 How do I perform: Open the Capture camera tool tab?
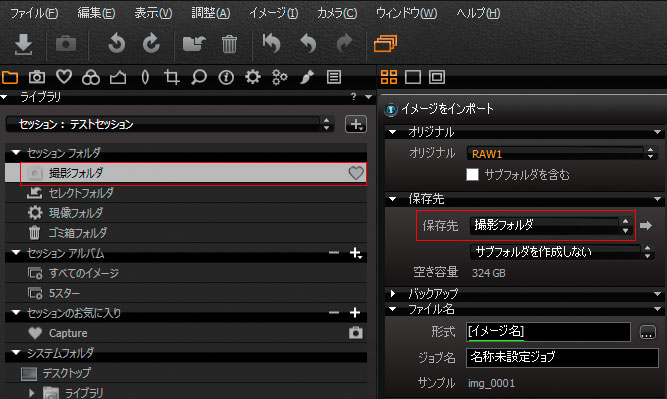(x=37, y=77)
